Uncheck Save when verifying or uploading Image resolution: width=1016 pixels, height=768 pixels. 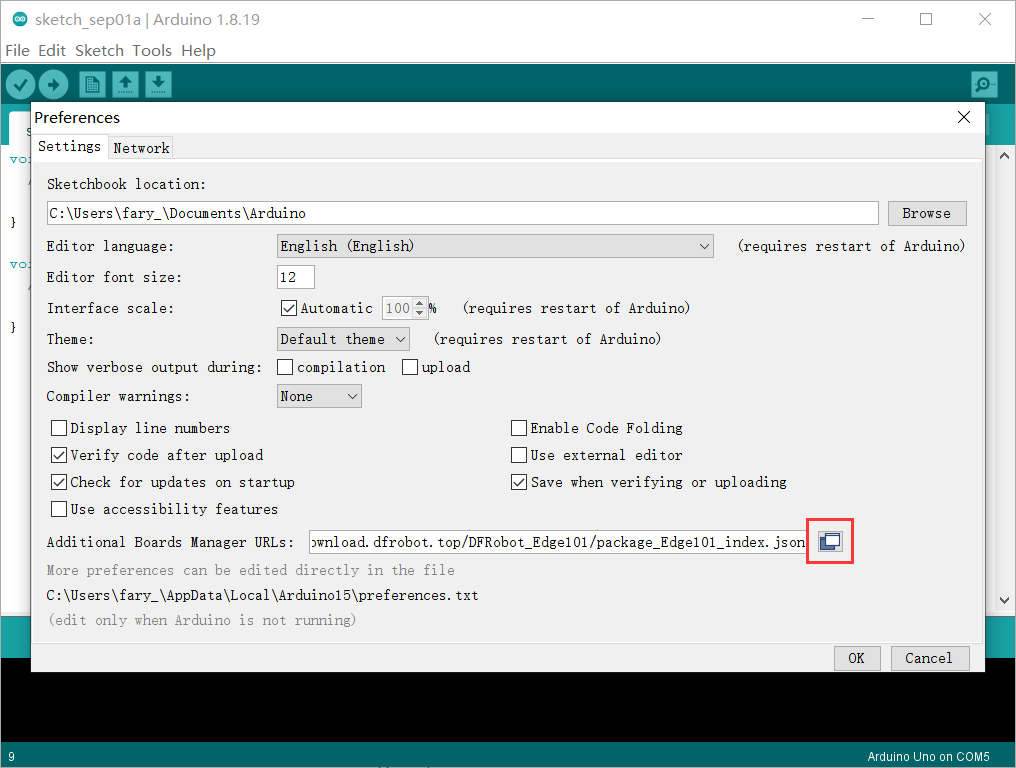point(519,483)
